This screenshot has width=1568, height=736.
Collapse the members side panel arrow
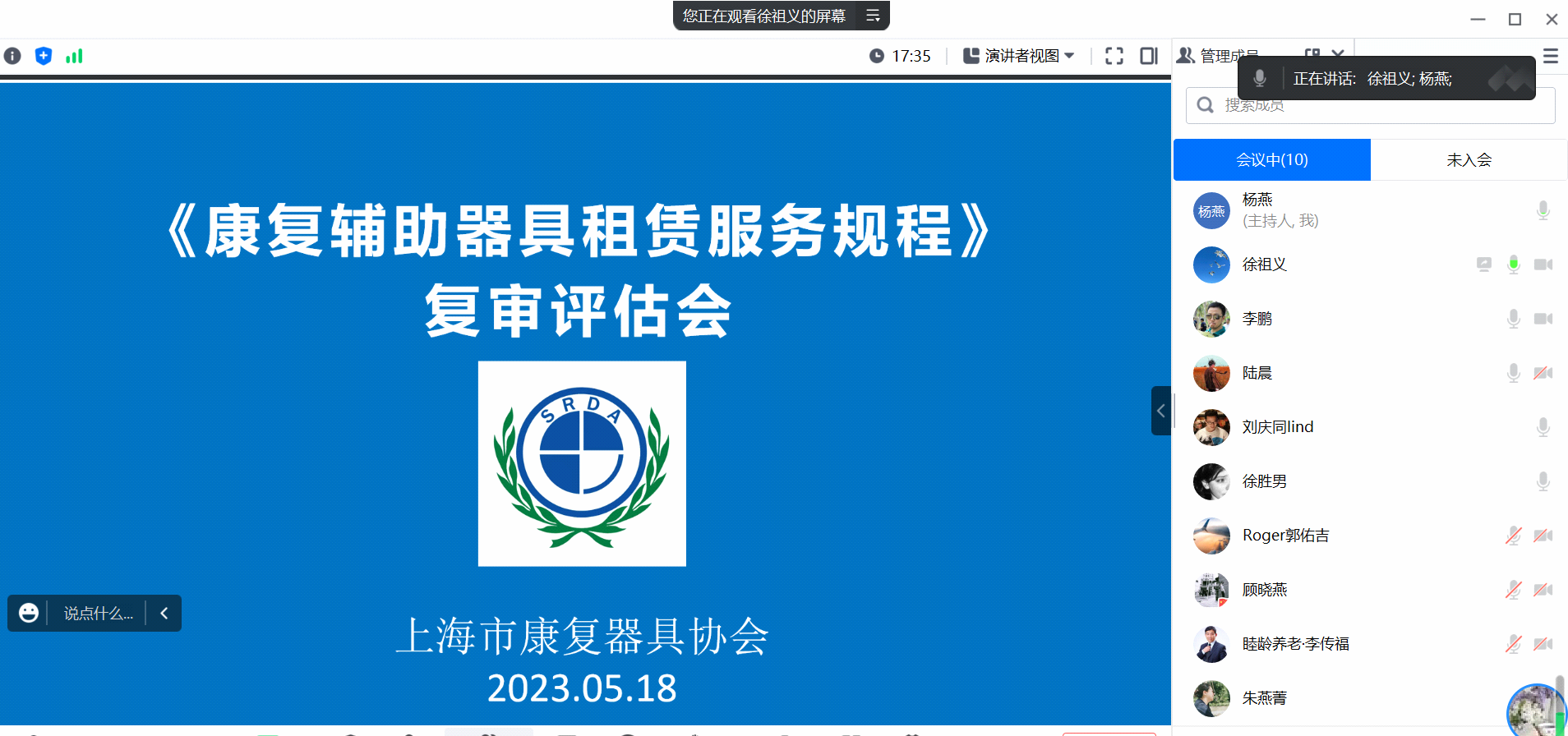1160,411
